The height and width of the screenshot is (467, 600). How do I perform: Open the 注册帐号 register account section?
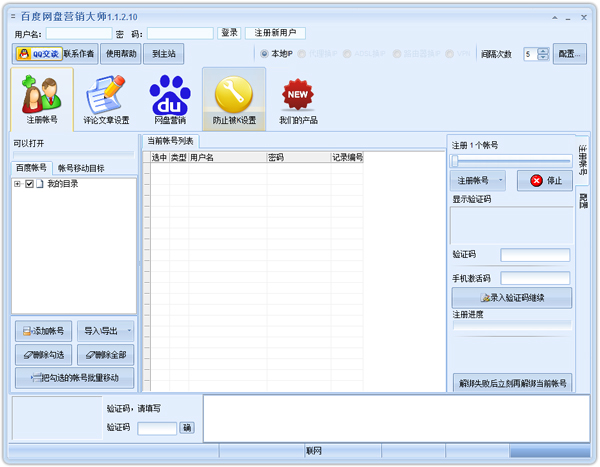point(42,99)
